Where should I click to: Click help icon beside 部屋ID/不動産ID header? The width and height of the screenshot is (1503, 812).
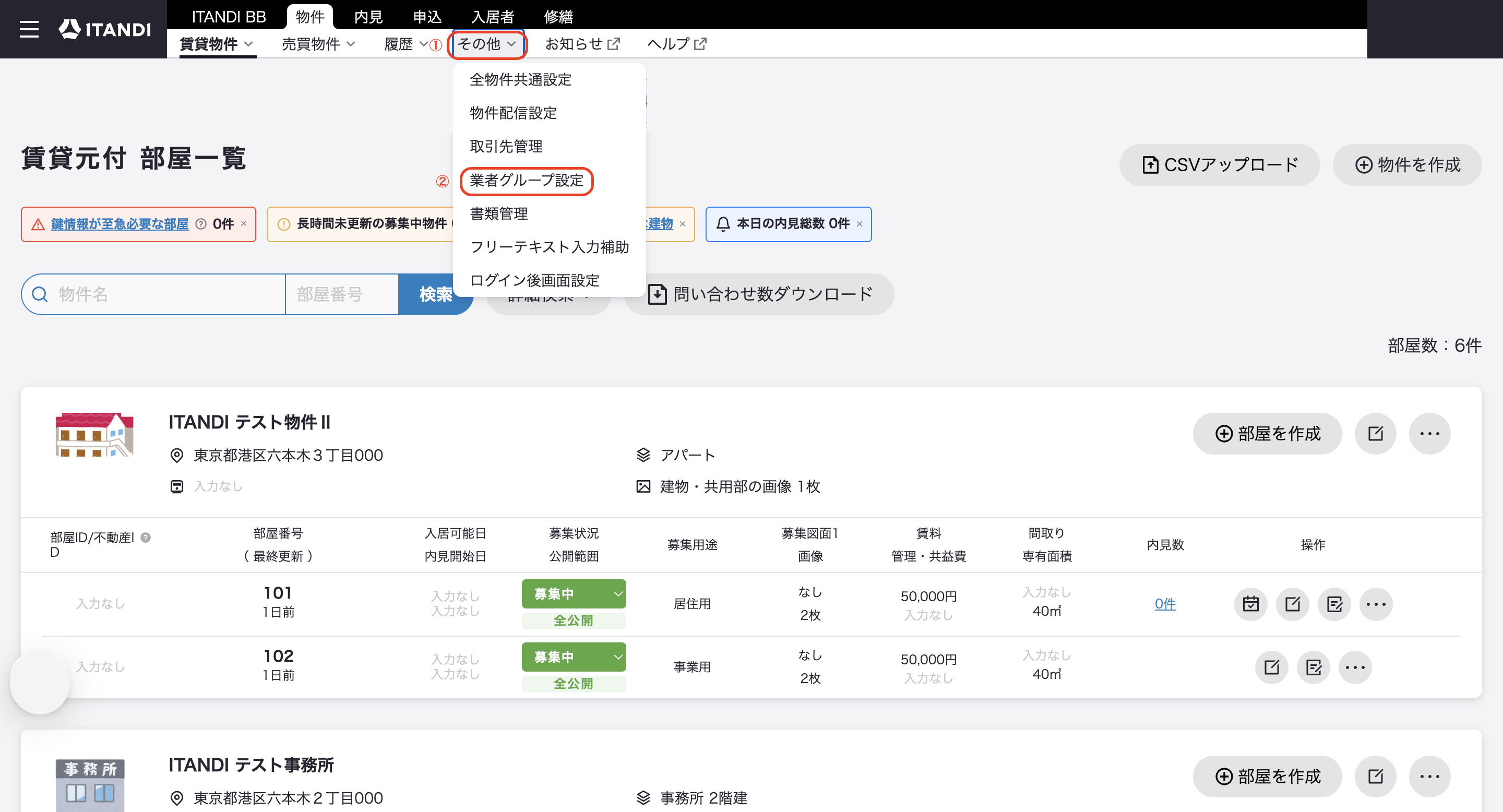(x=146, y=538)
